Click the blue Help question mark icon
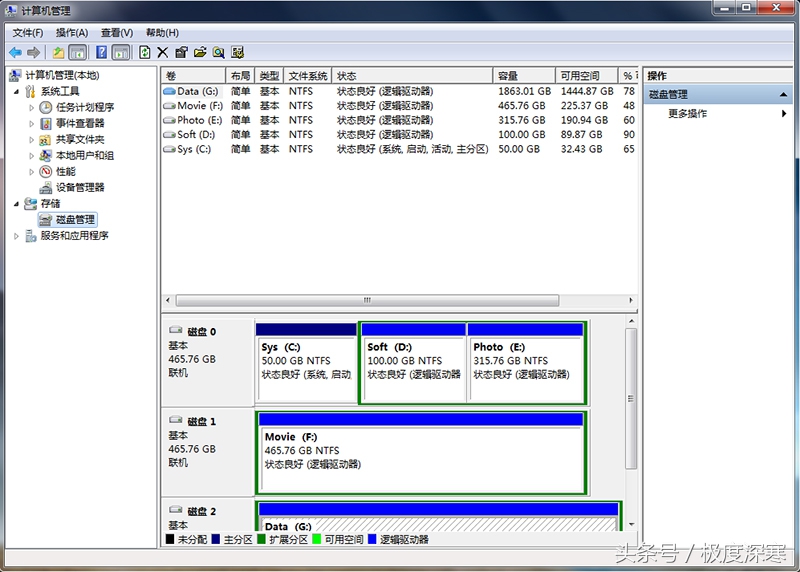800x572 pixels. coord(101,52)
